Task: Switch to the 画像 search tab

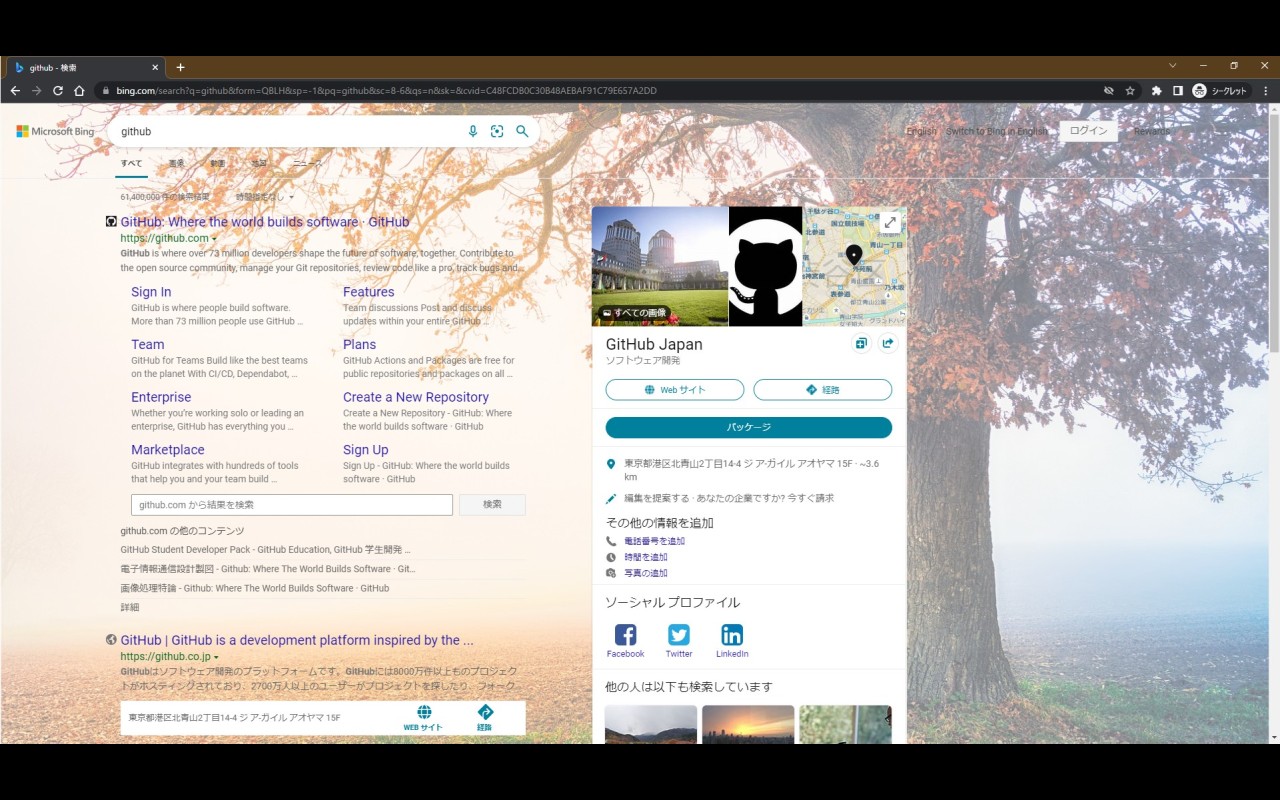Action: click(x=177, y=163)
